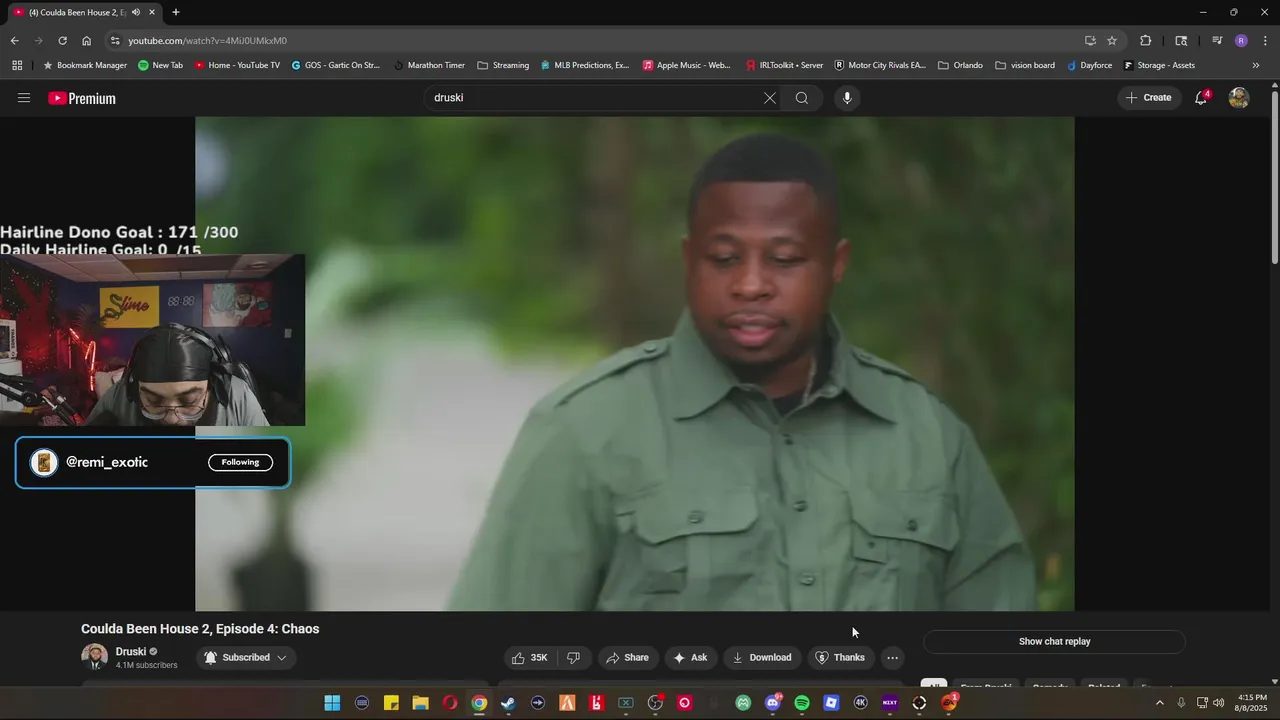Open File Explorer from taskbar
Viewport: 1280px width, 720px height.
[x=420, y=703]
